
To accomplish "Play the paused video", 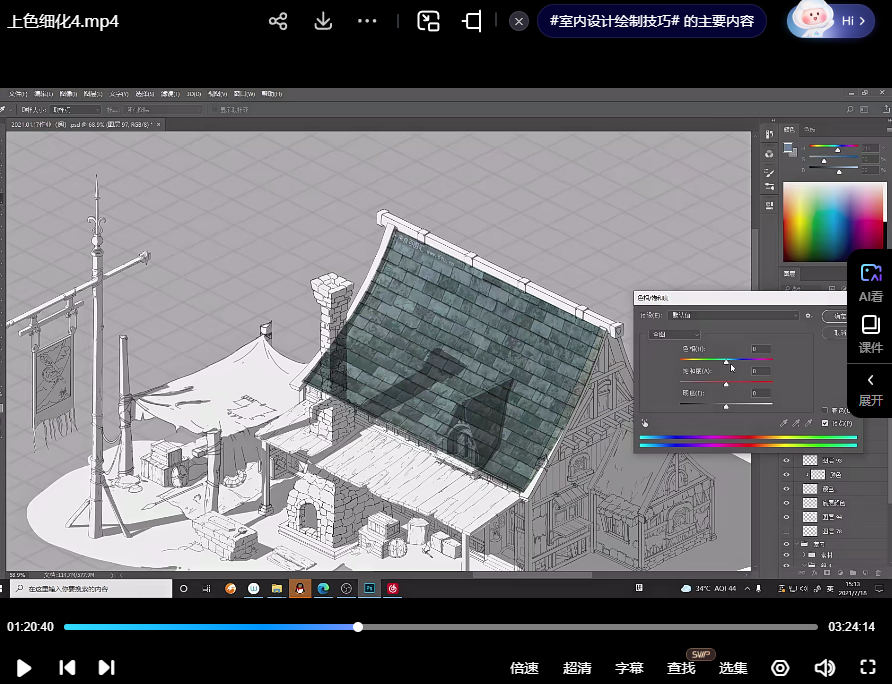I will pyautogui.click(x=24, y=668).
